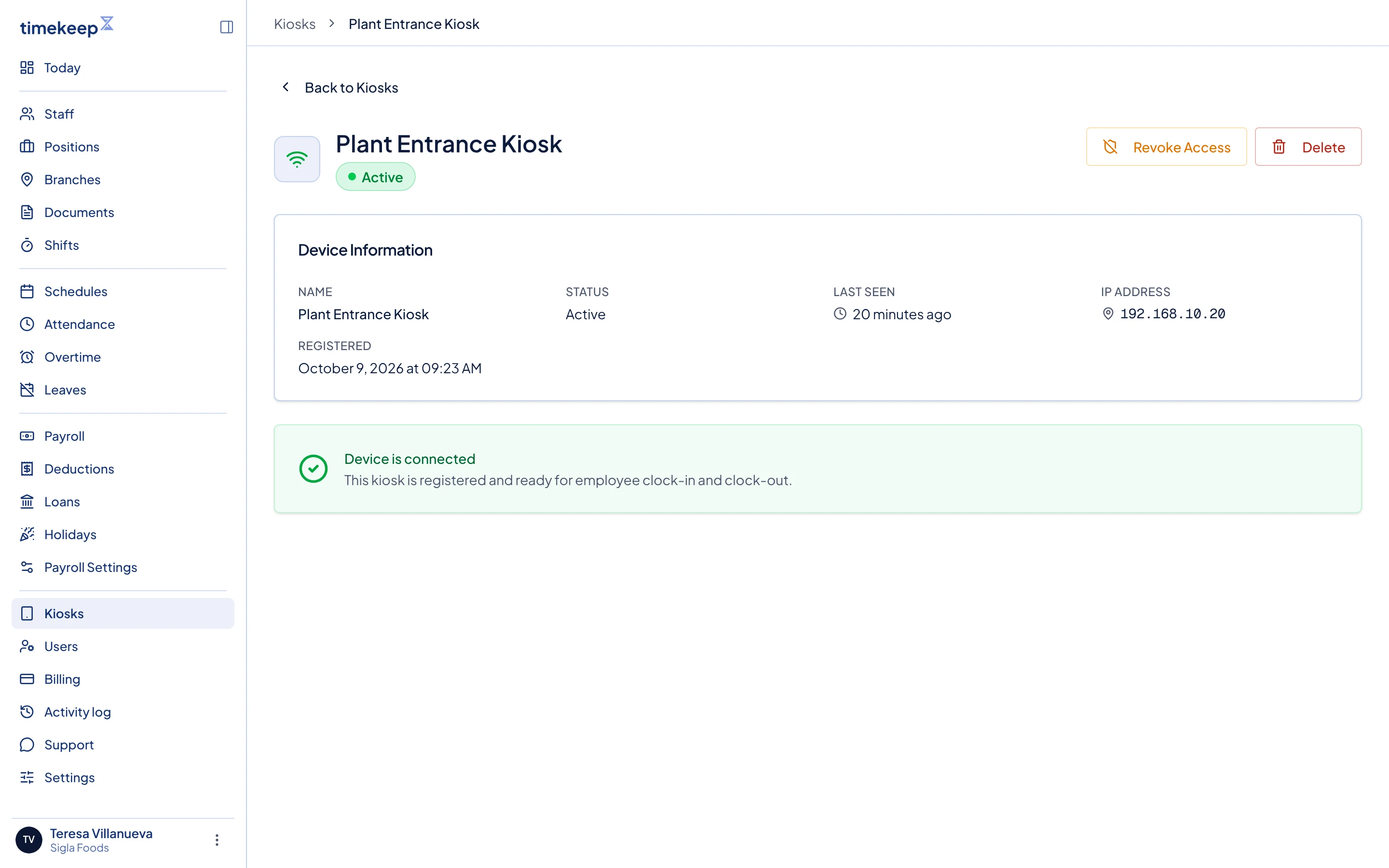1389x868 pixels.
Task: Select Kiosks in the sidebar
Action: point(123,613)
